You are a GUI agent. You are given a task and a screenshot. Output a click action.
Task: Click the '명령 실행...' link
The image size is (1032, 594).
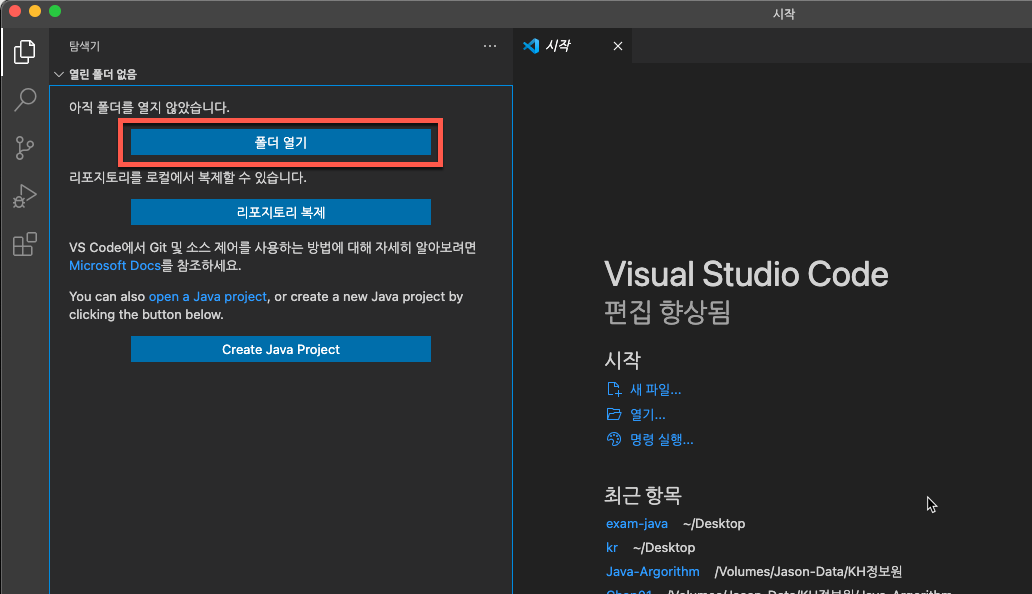[x=661, y=439]
